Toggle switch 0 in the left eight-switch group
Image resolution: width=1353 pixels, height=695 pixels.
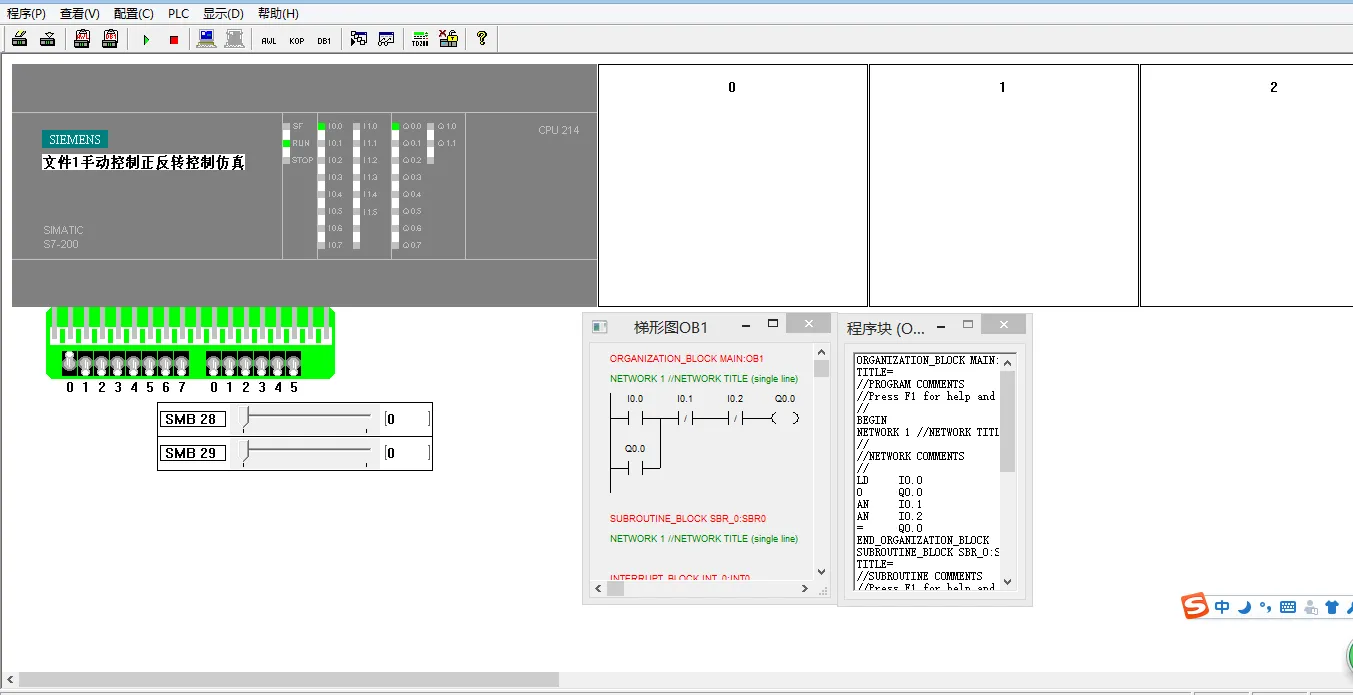(x=70, y=363)
